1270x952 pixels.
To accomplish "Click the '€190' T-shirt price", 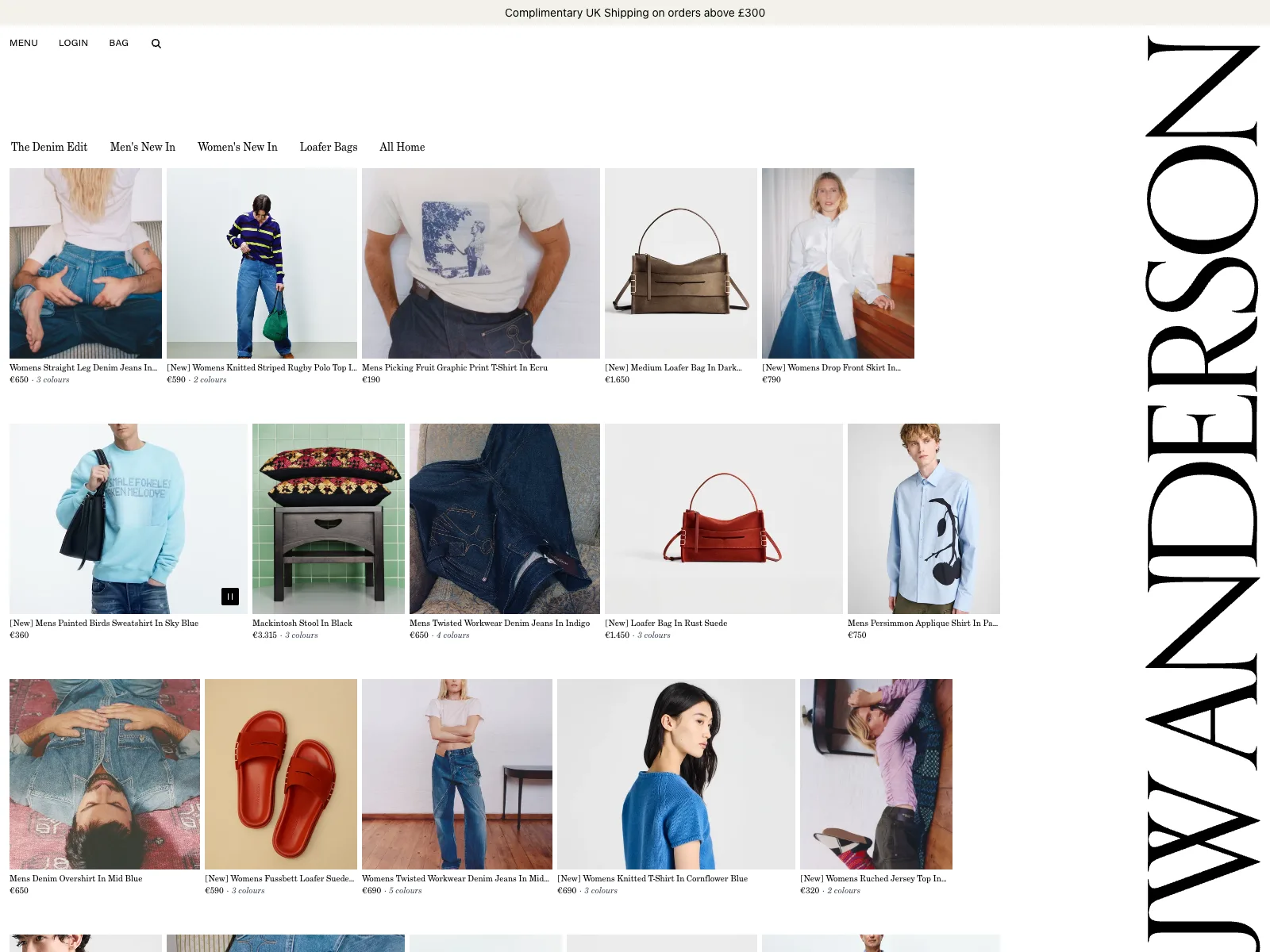I will [371, 379].
